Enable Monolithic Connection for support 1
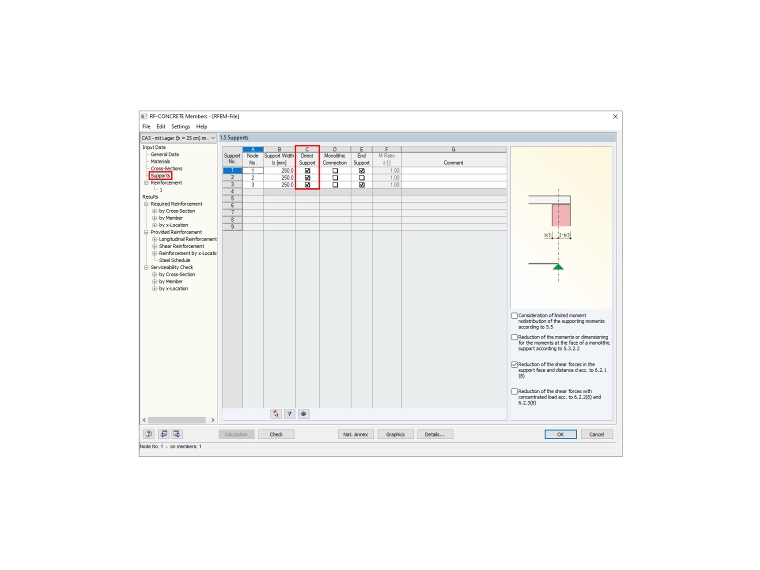 click(335, 171)
